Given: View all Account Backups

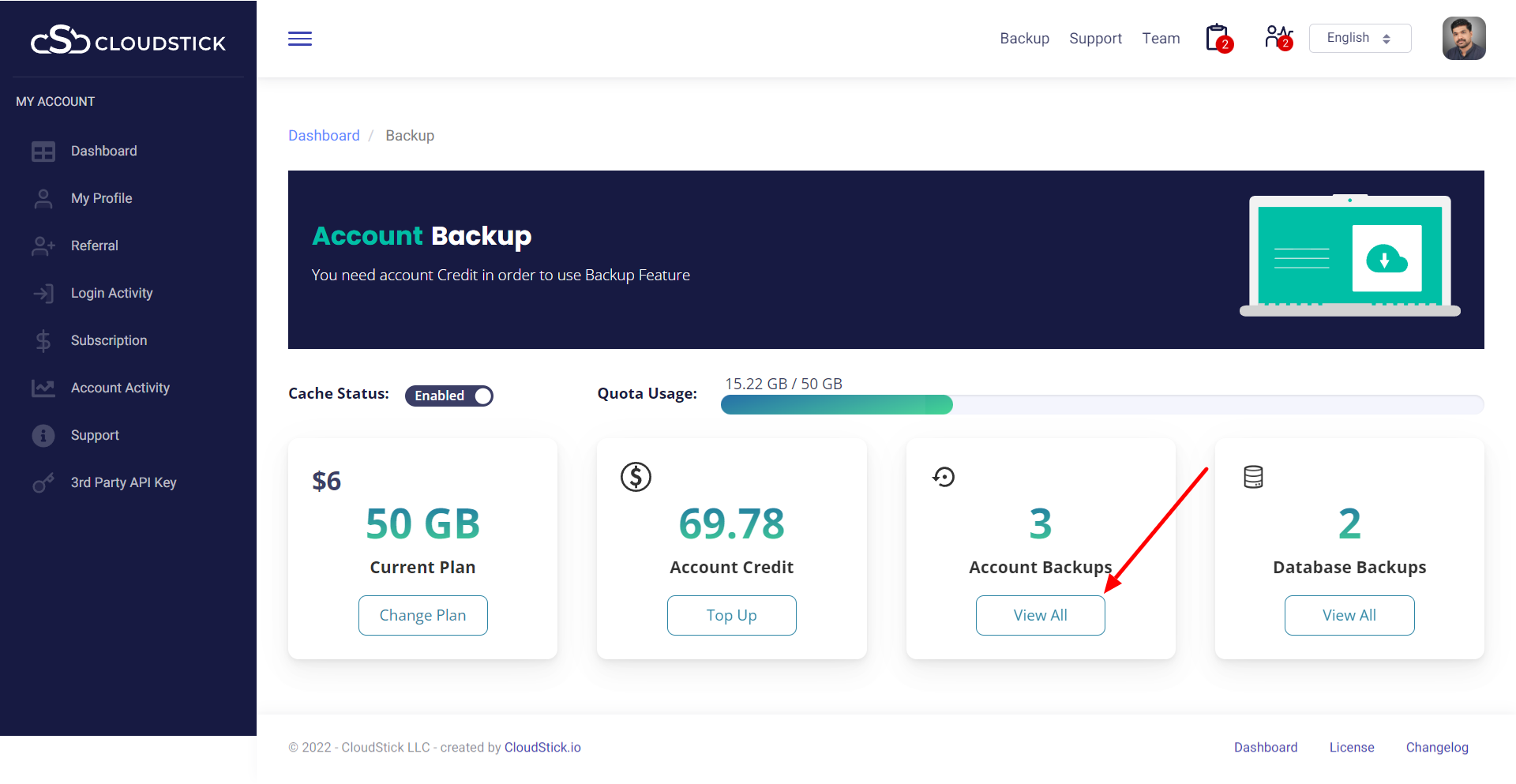Looking at the screenshot, I should point(1040,615).
